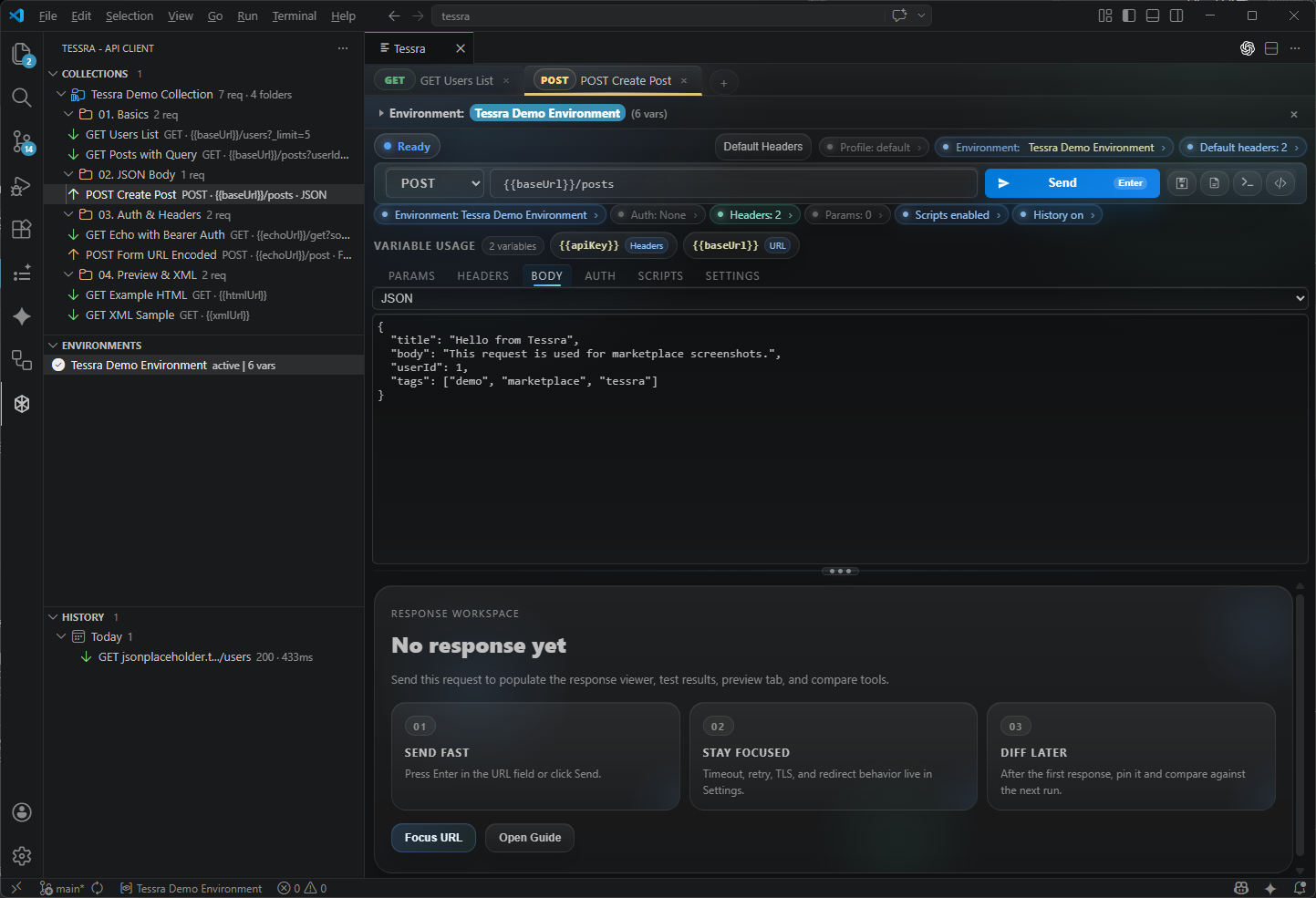The width and height of the screenshot is (1316, 898).
Task: Select the code generation icon beside the console icon
Action: click(1280, 182)
